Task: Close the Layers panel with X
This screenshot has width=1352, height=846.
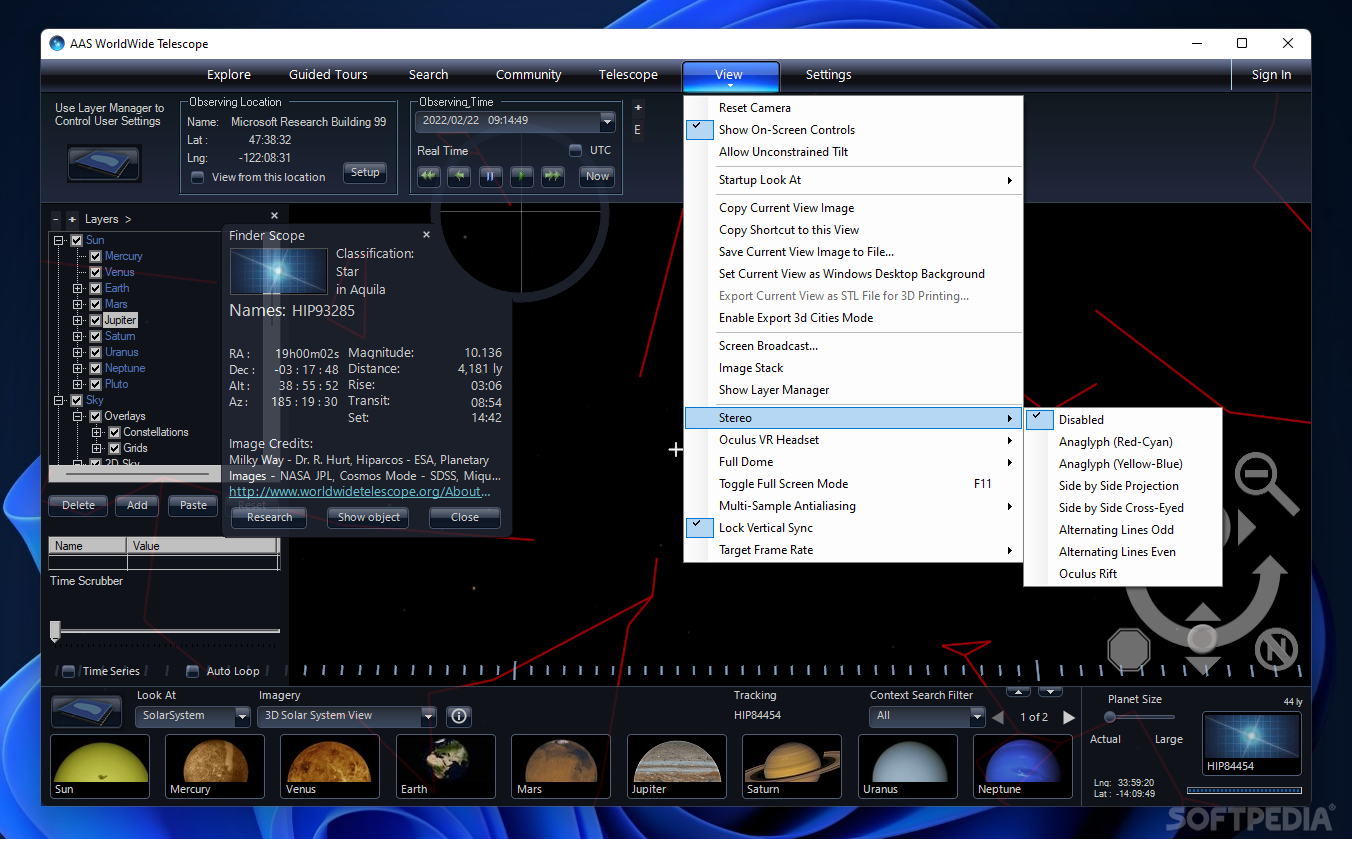Action: click(x=275, y=216)
